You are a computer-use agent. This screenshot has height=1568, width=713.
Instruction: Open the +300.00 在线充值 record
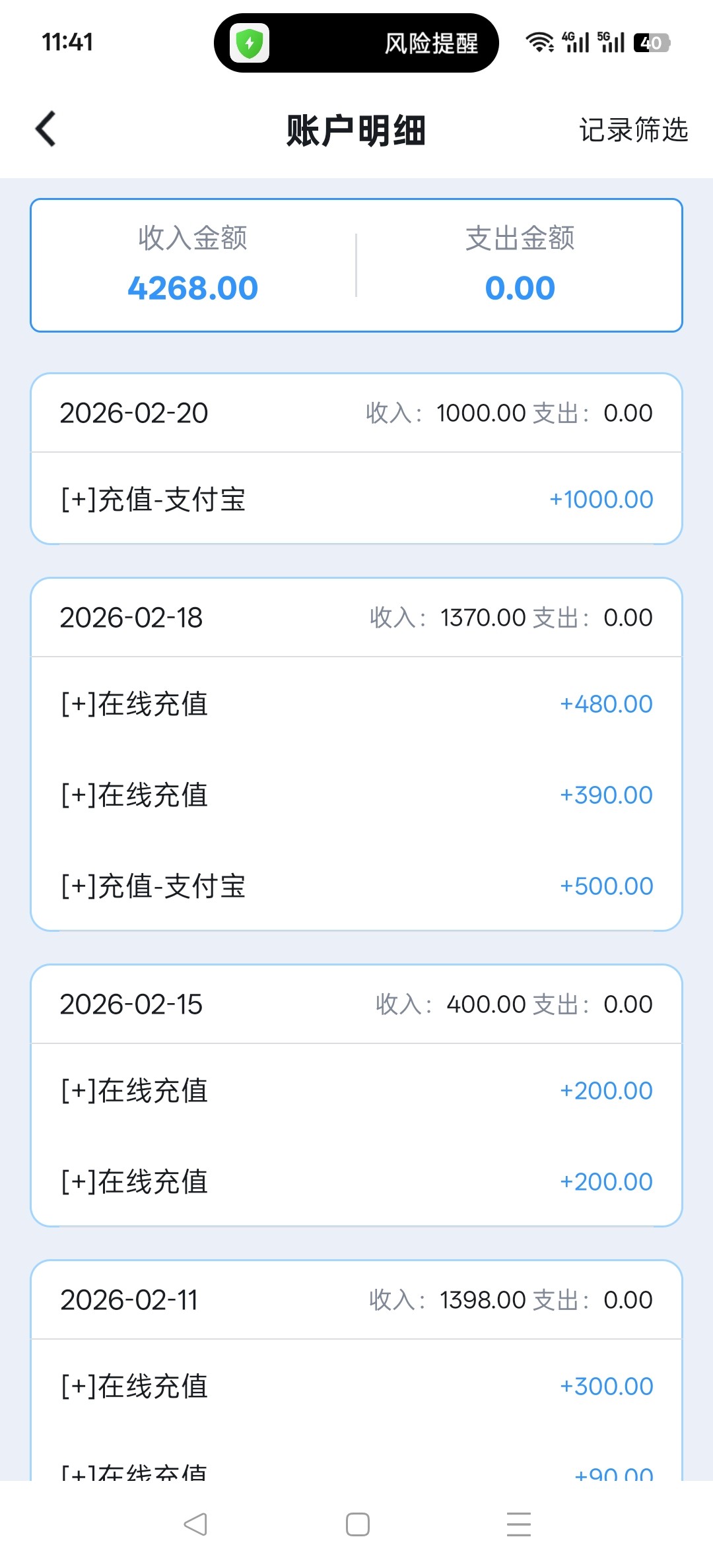click(x=356, y=1387)
